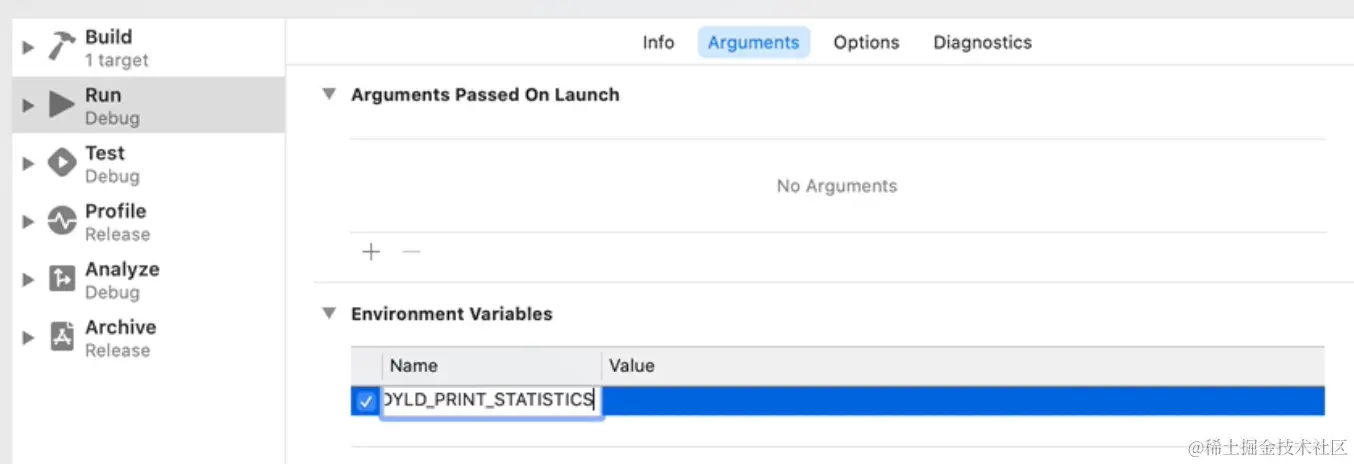Click the Archive action icon
Image resolution: width=1354 pixels, height=464 pixels.
(62, 336)
